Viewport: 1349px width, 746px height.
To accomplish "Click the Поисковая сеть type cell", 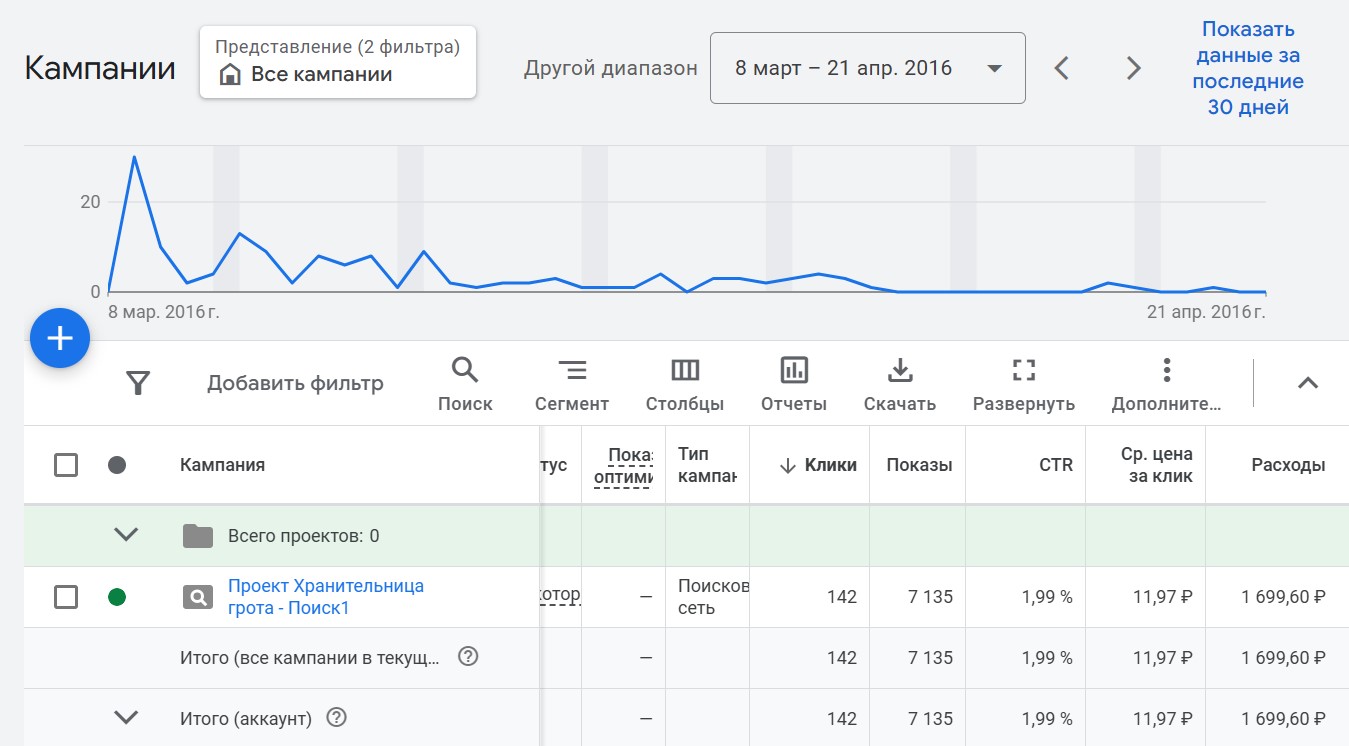I will 713,597.
